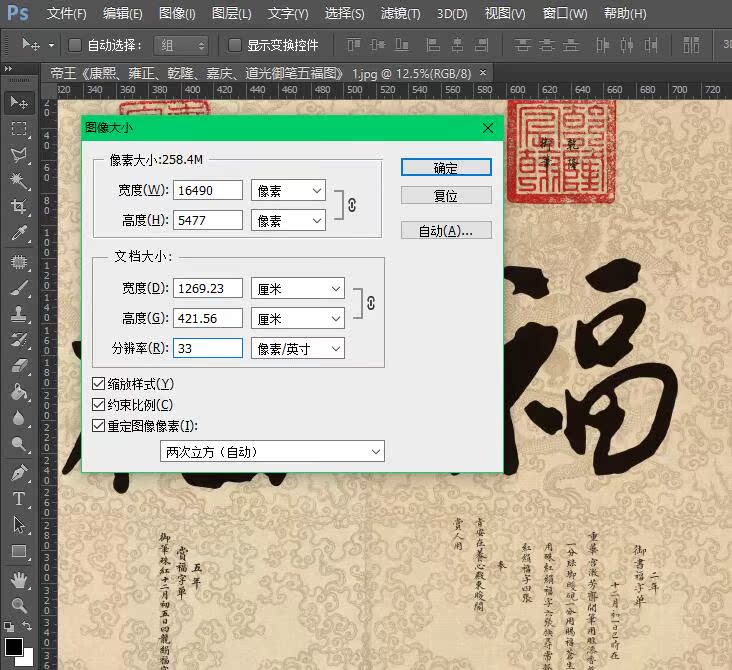This screenshot has width=732, height=670.
Task: Click the white background color swatch
Action: coord(27,659)
